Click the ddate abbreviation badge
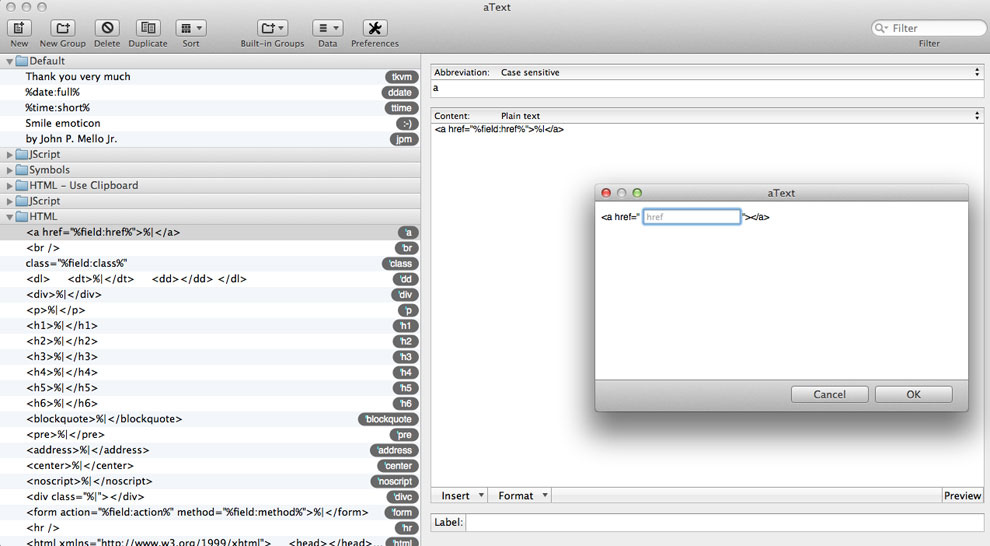The height and width of the screenshot is (546, 990). coord(400,92)
